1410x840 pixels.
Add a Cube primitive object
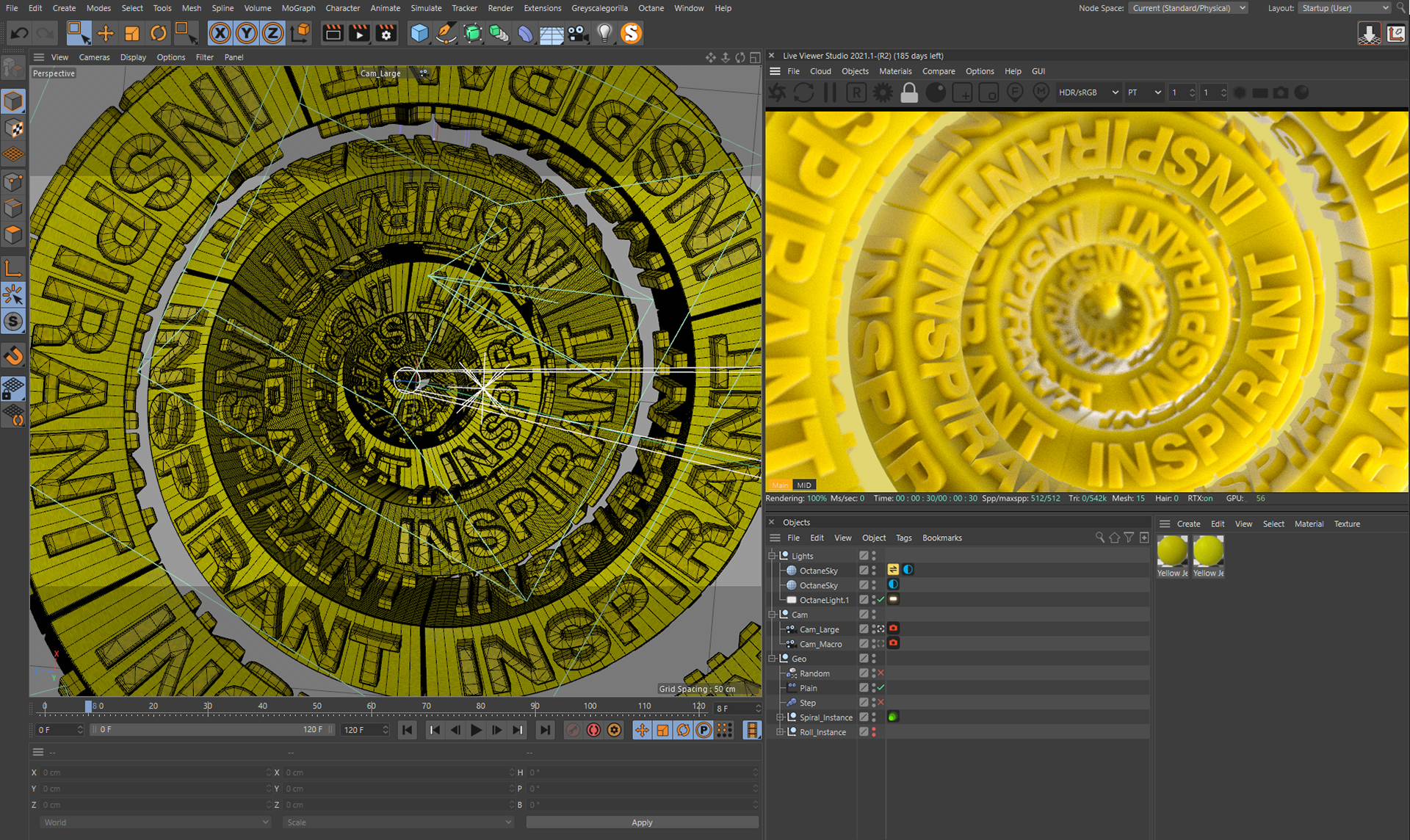[x=419, y=33]
